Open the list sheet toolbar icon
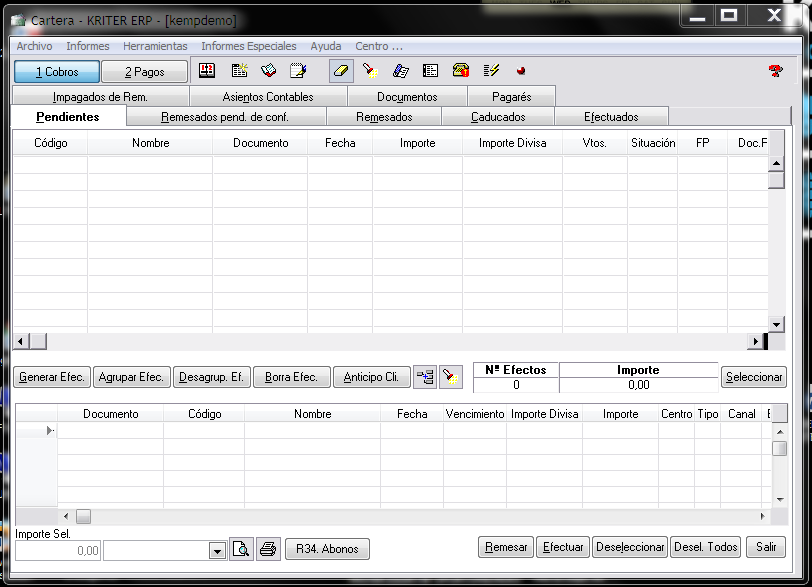The image size is (812, 587). 430,71
